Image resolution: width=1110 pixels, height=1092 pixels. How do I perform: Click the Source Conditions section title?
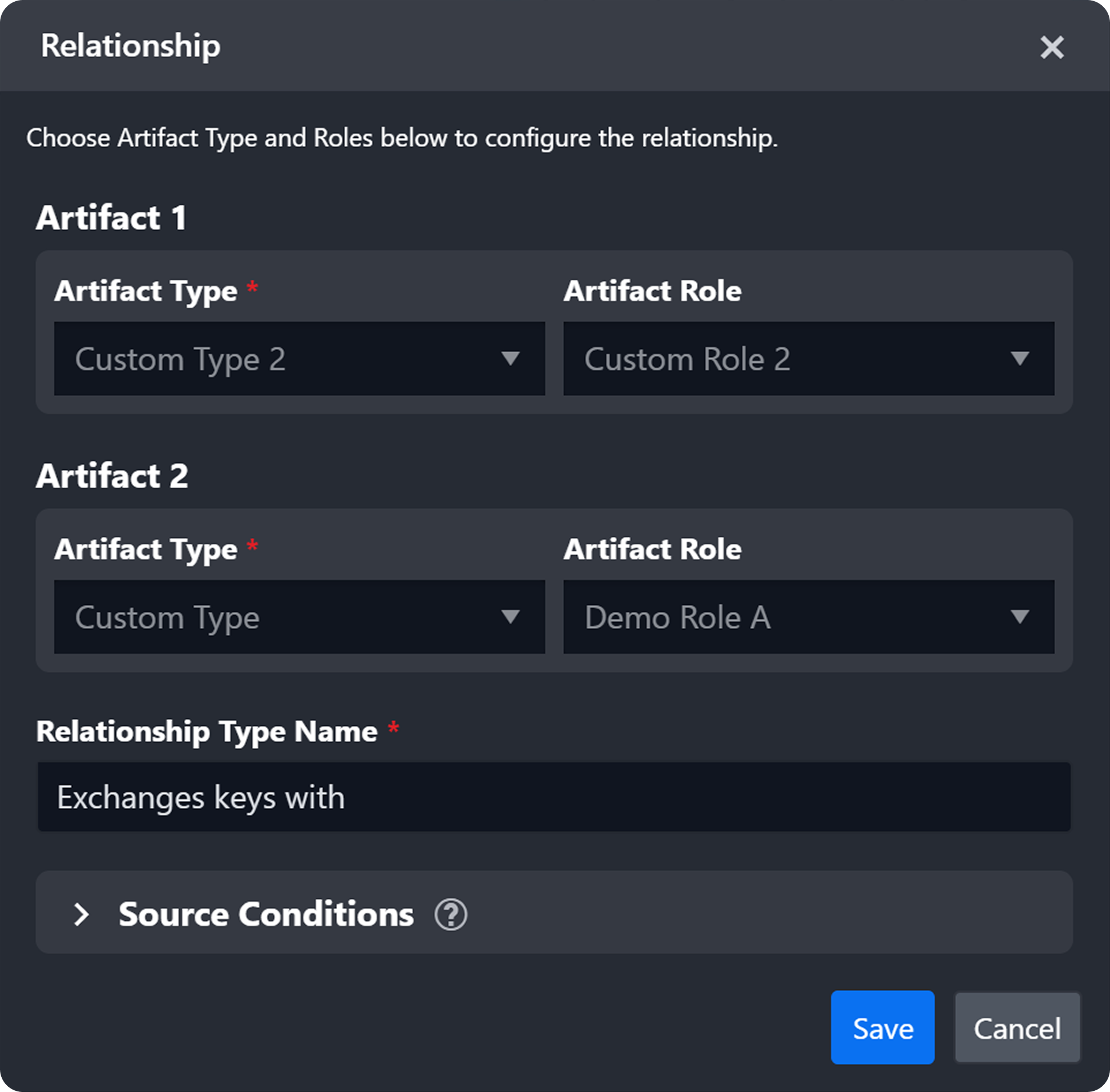[266, 914]
